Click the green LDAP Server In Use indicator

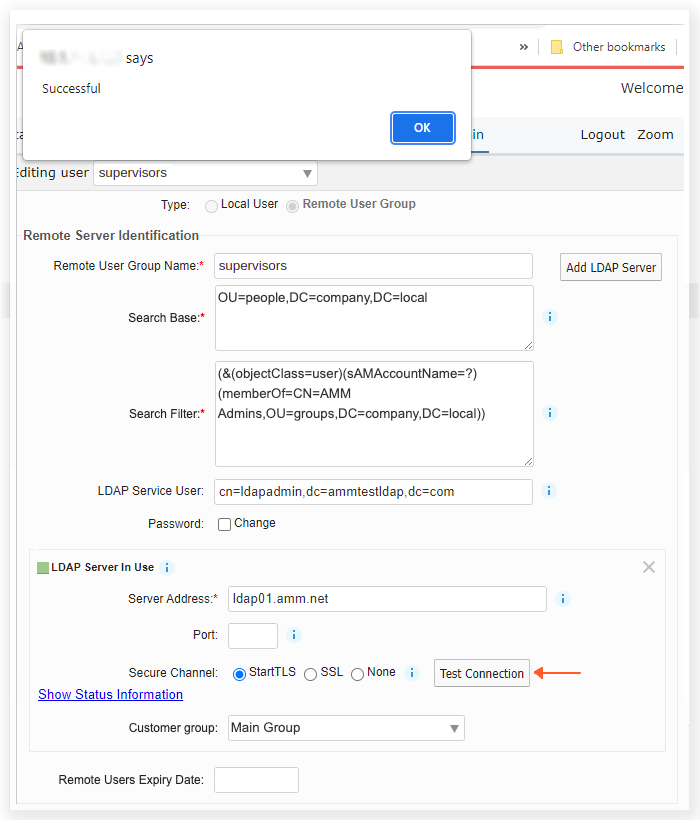(43, 568)
